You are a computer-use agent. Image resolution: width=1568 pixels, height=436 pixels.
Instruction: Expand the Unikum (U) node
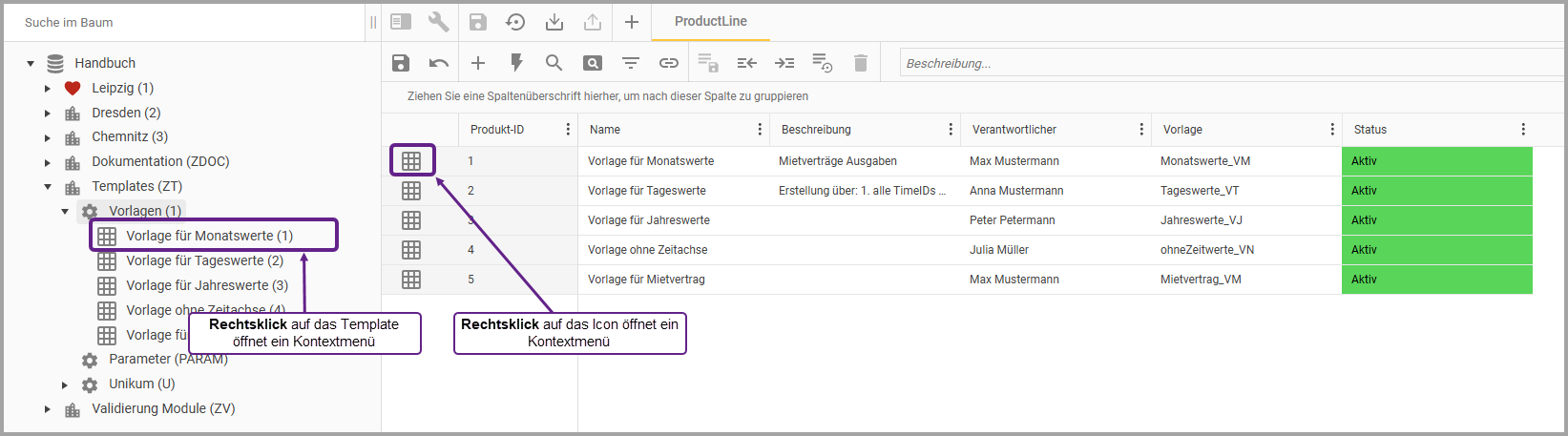(65, 384)
